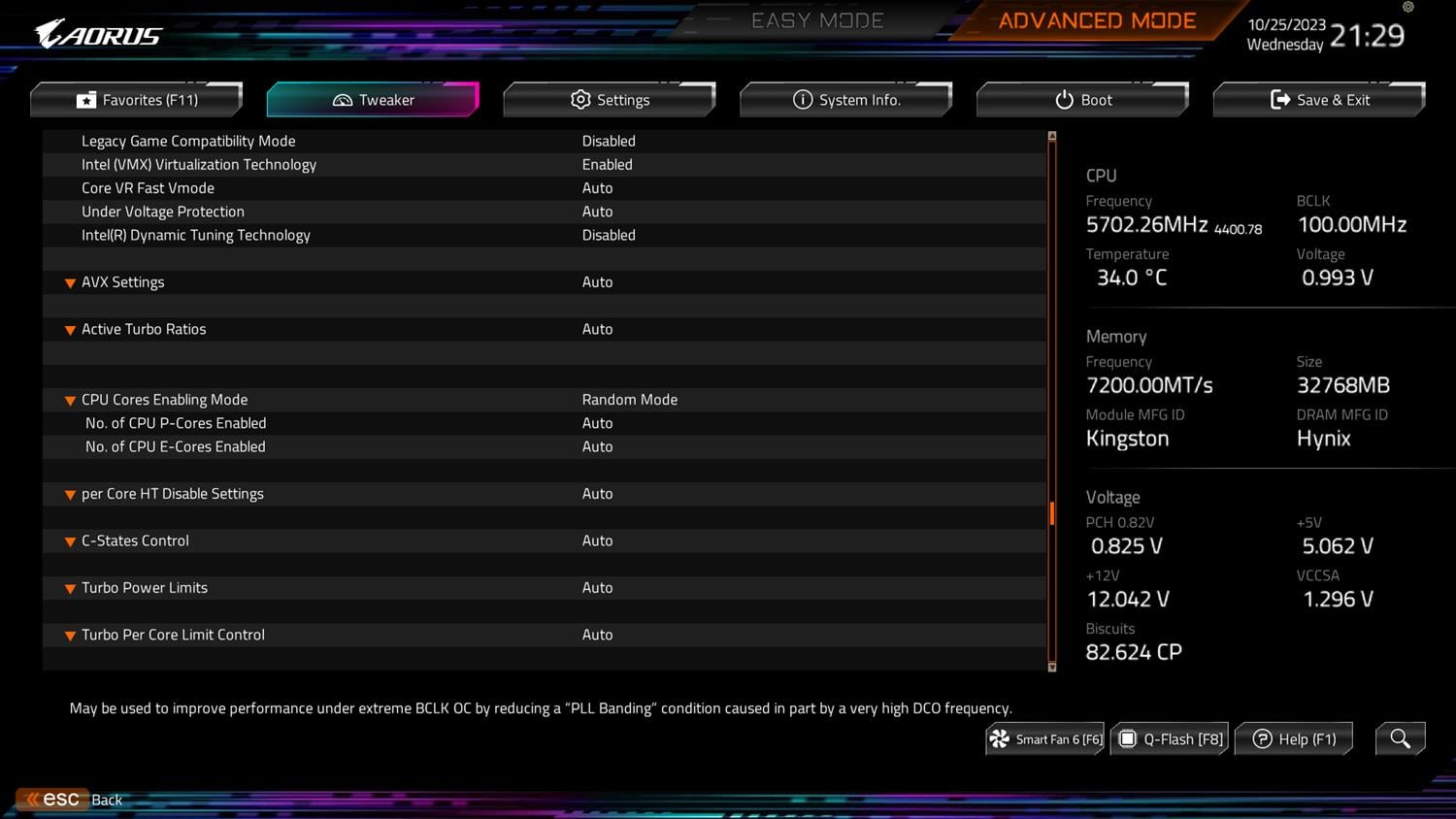Launch Q-Flash BIOS update utility
This screenshot has height=819, width=1456.
1170,739
